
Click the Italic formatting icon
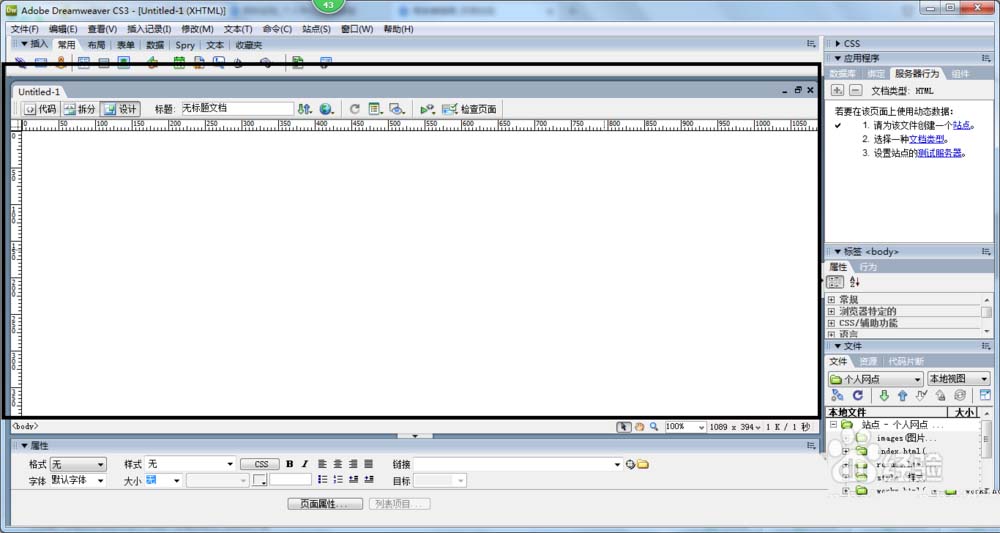point(304,464)
